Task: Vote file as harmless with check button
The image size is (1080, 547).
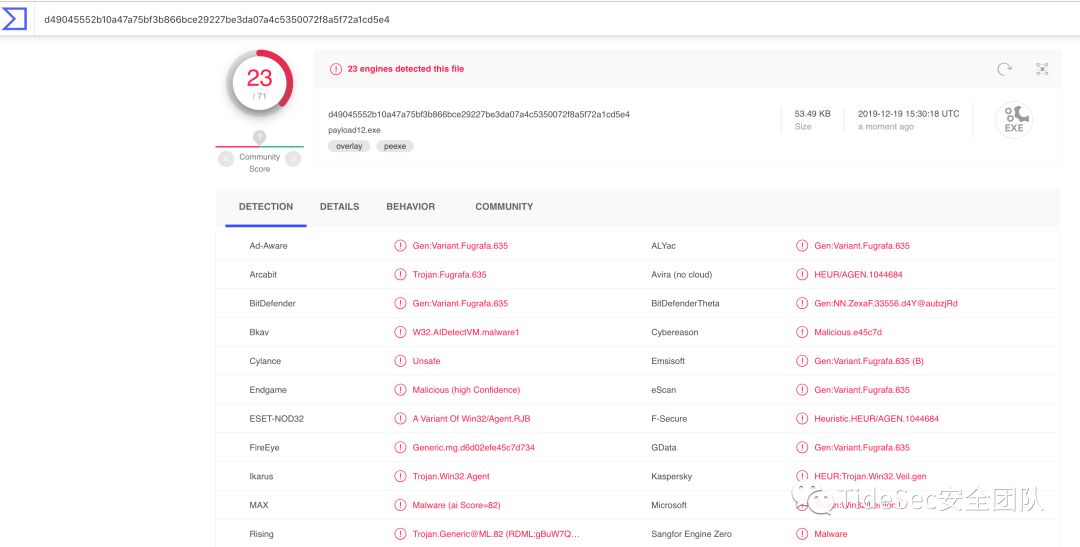Action: [293, 158]
